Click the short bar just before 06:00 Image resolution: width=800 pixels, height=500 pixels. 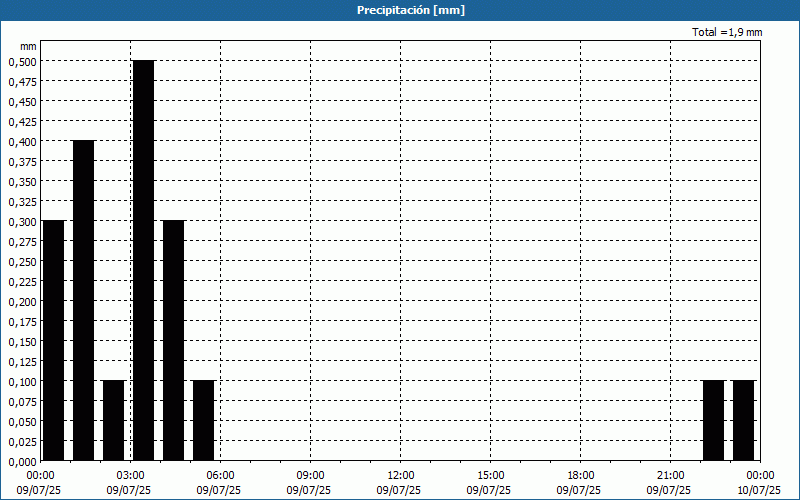(204, 421)
